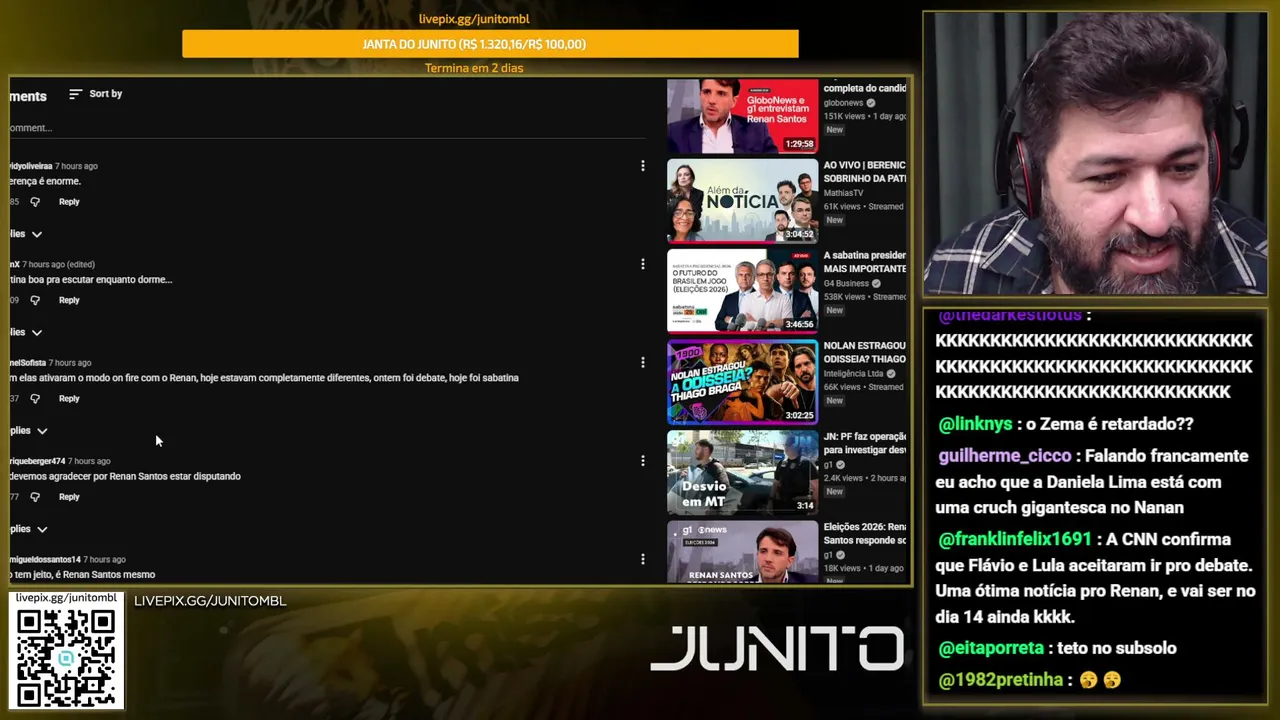Open video titled 'Eleições 2026: Rena…'

[x=865, y=534]
